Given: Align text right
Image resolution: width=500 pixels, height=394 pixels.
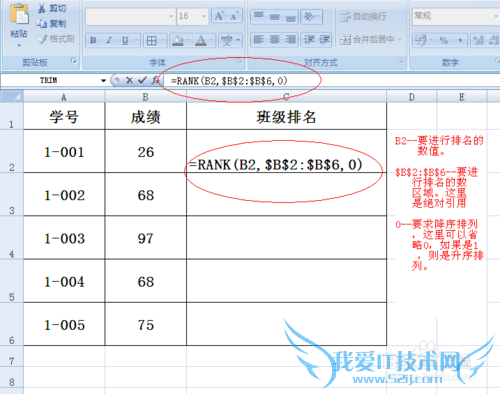Looking at the screenshot, I should [x=290, y=40].
